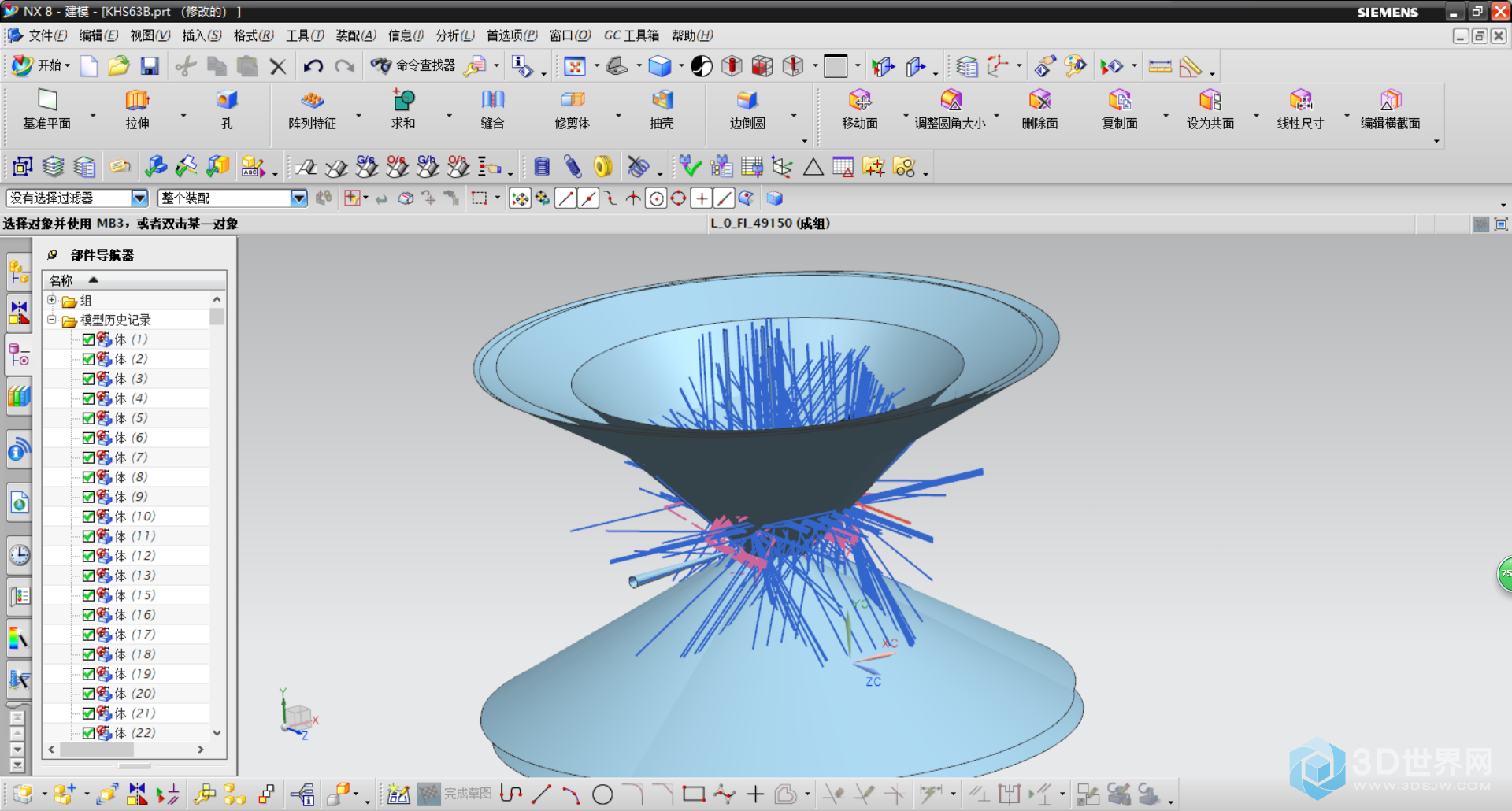The height and width of the screenshot is (811, 1512).
Task: Select the 孔 hole tool
Action: click(x=227, y=109)
